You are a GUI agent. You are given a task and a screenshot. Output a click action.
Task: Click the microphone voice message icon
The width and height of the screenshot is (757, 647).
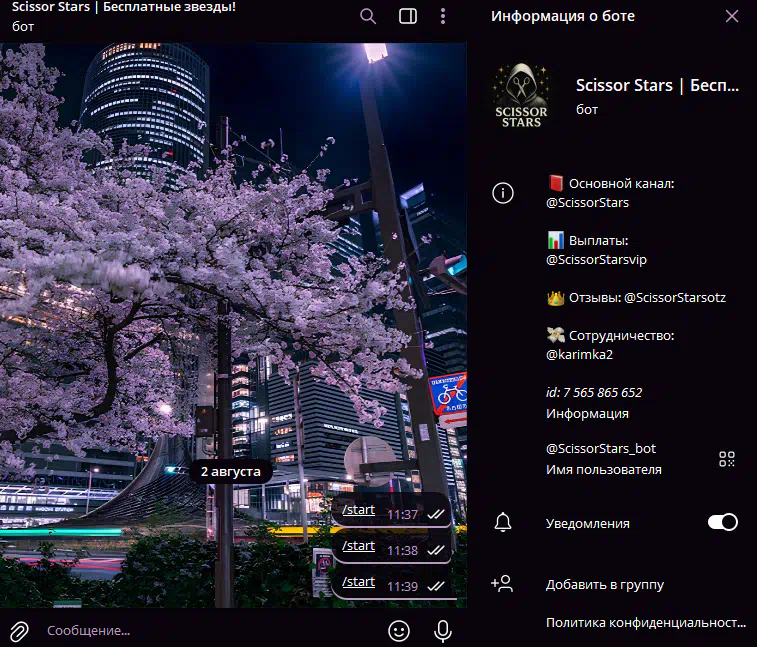click(443, 631)
